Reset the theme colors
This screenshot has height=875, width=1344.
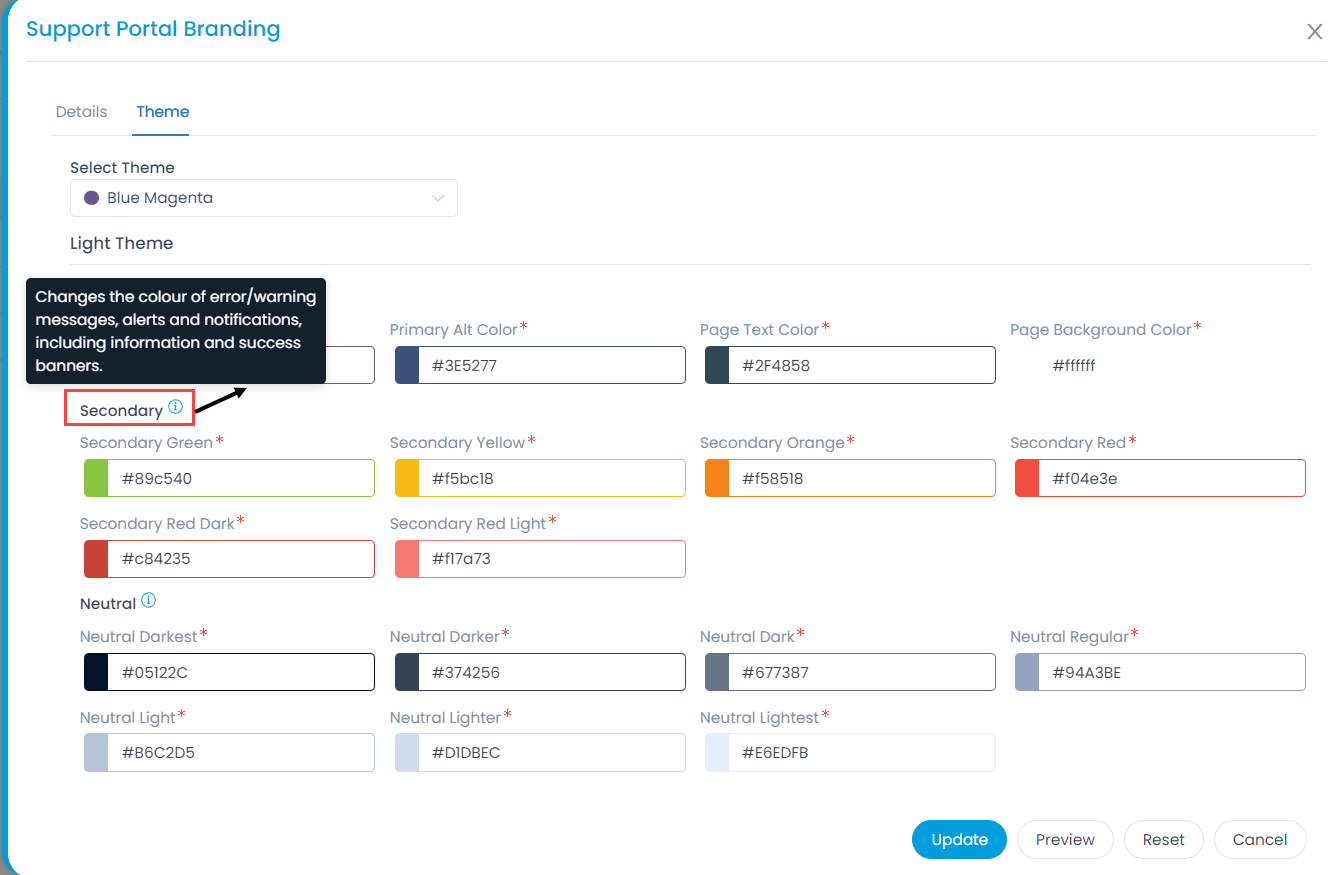(1163, 840)
